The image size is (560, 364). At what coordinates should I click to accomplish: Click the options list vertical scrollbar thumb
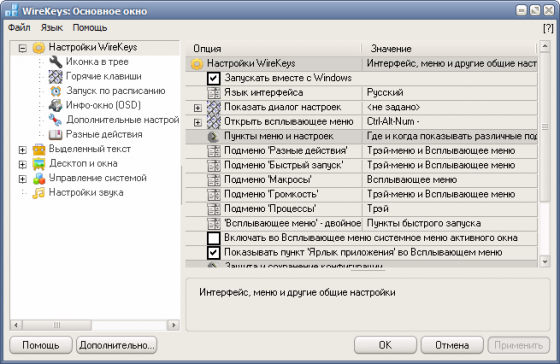click(x=545, y=127)
